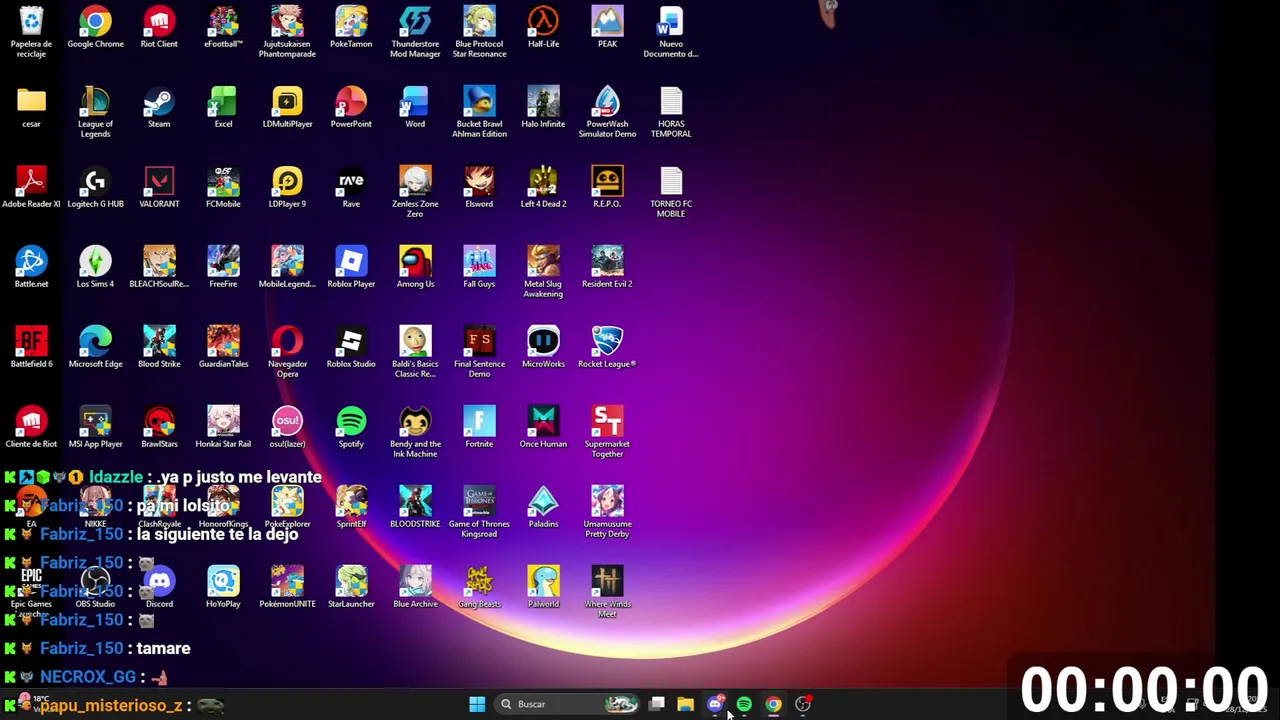Switch to Chrome in the taskbar
1280x720 pixels.
coord(773,704)
